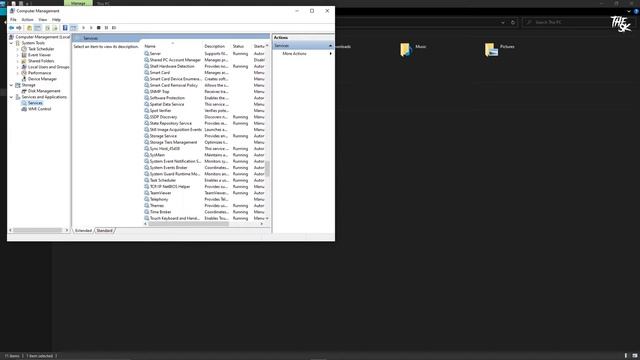Image resolution: width=640 pixels, height=360 pixels.
Task: Click the gear icon beside Themes service
Action: pos(147,205)
